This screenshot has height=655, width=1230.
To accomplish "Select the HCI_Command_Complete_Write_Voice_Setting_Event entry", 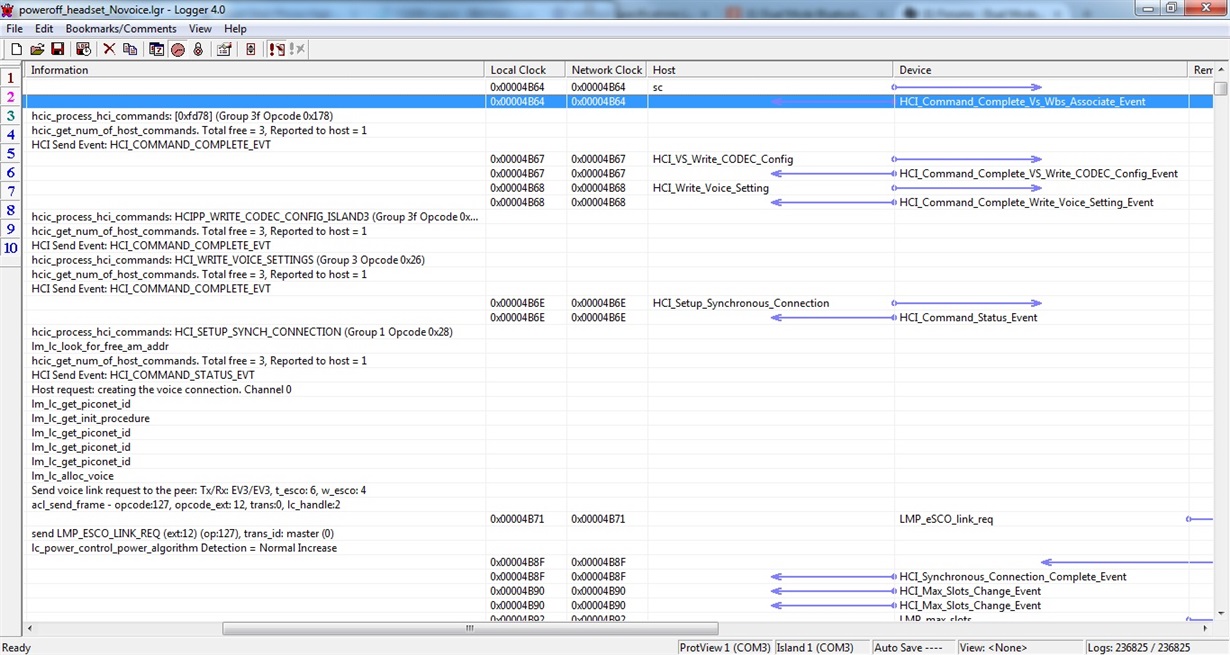I will pos(1026,202).
